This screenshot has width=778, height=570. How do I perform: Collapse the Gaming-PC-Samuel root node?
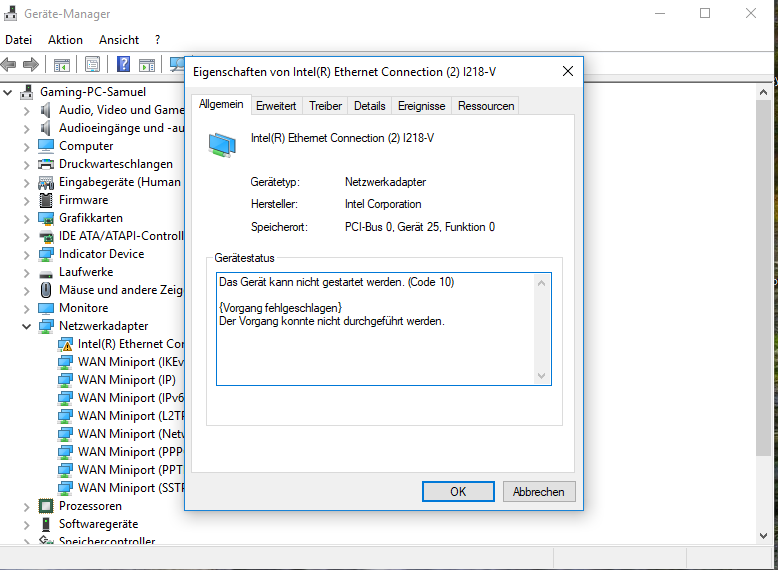click(x=7, y=92)
